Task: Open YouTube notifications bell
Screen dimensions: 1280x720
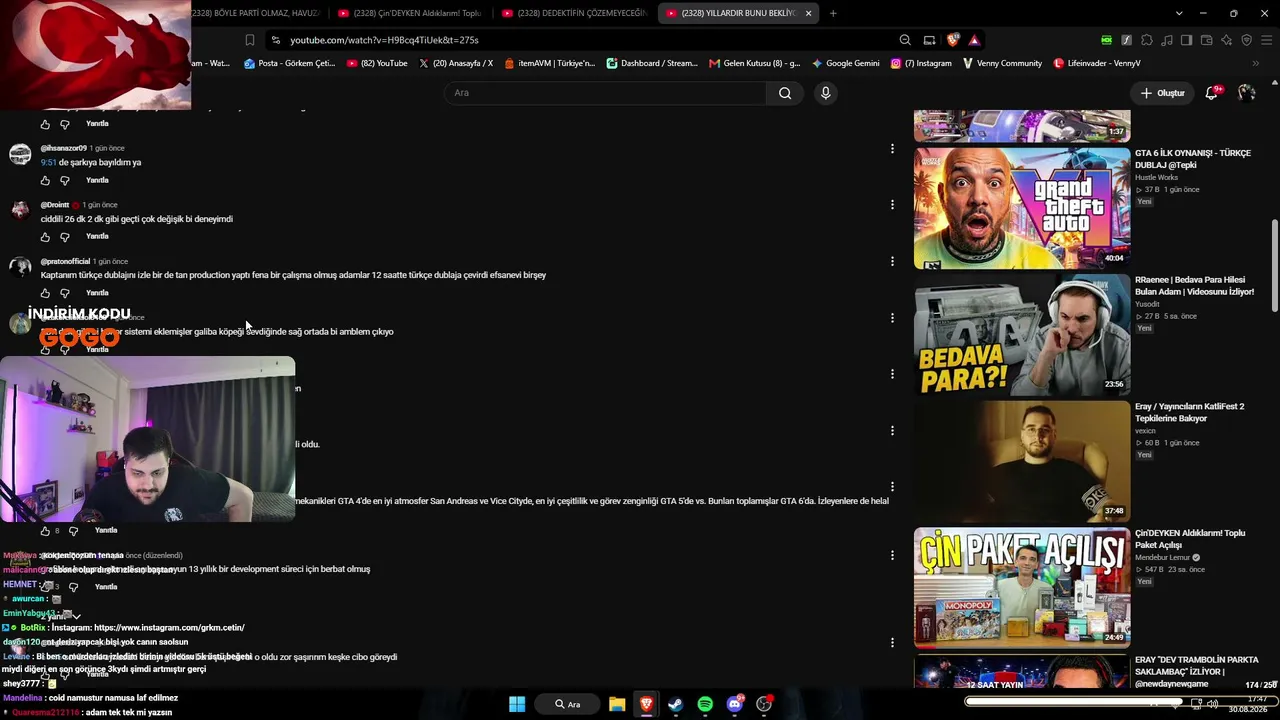Action: point(1211,93)
